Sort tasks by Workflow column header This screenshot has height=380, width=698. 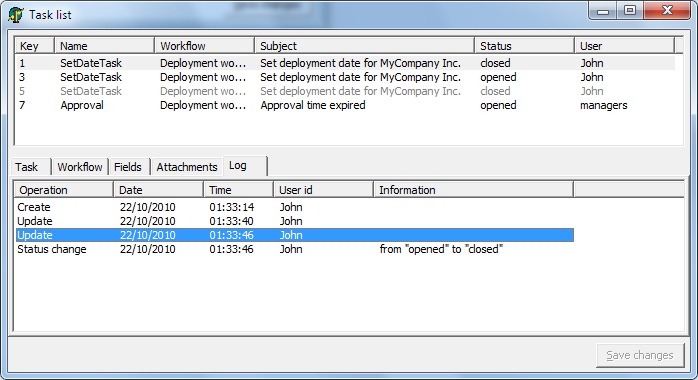click(x=204, y=46)
